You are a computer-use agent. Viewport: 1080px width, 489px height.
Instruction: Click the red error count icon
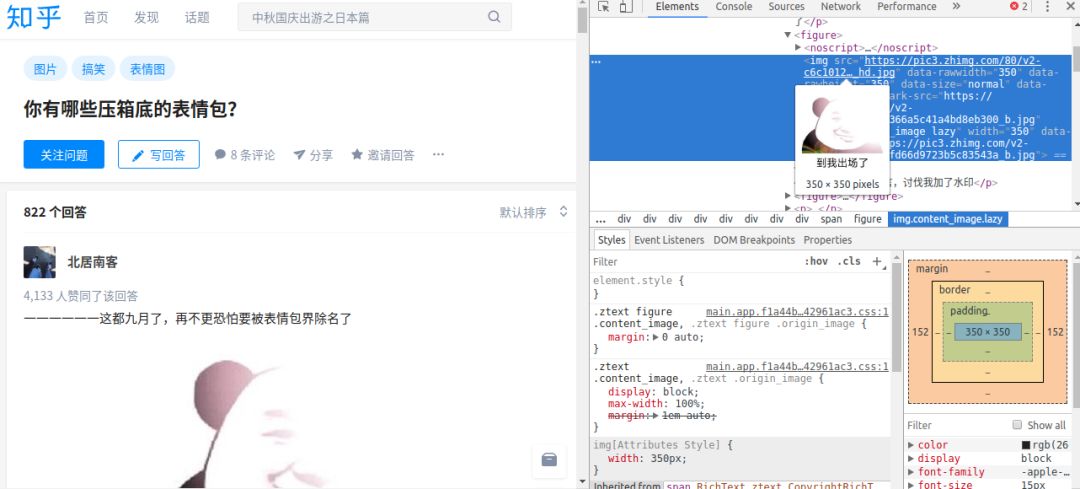pyautogui.click(x=1014, y=6)
